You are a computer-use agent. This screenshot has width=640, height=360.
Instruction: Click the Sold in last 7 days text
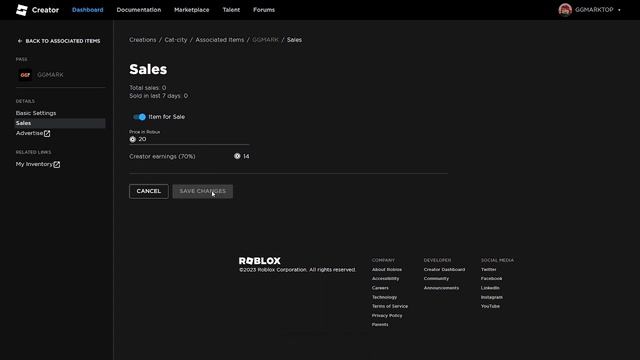pyautogui.click(x=158, y=96)
